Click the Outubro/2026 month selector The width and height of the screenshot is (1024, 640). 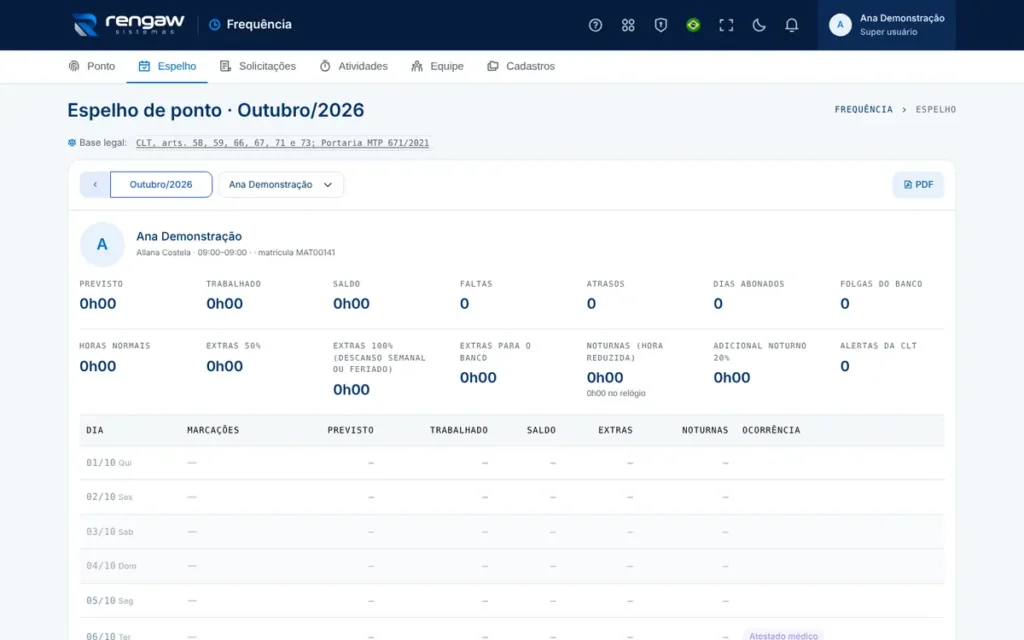click(161, 185)
